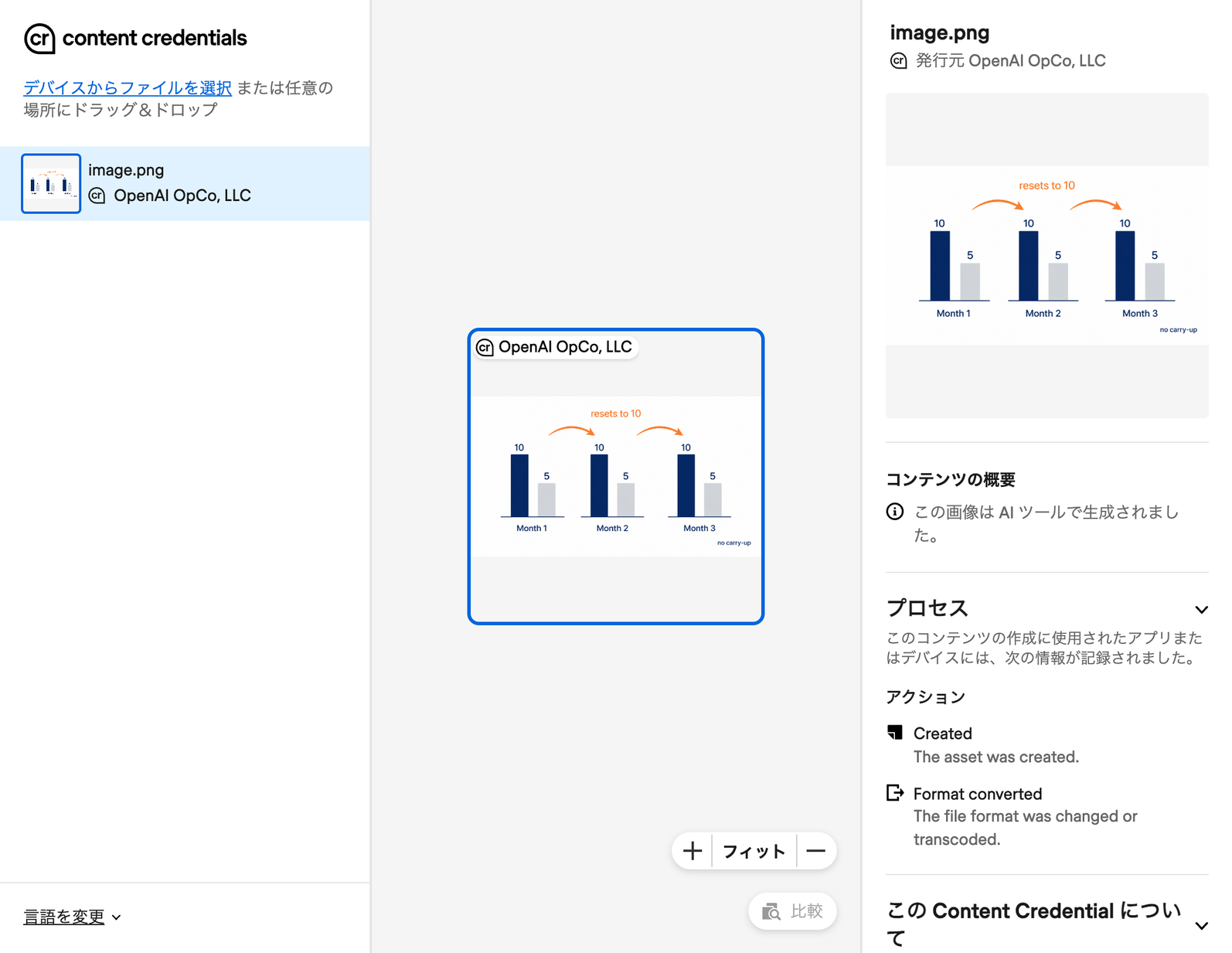Viewport: 1232px width, 953px height.
Task: Click the デバイスからファイルを選択 link
Action: click(x=128, y=87)
